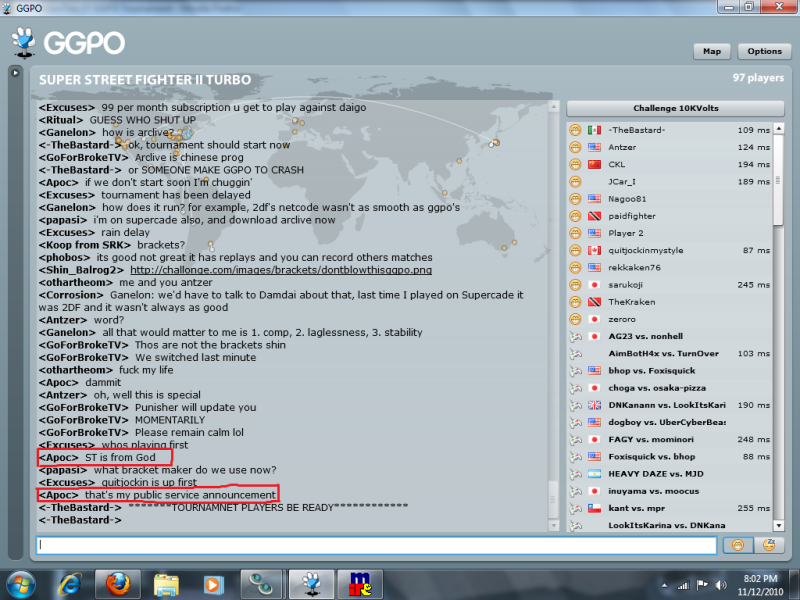This screenshot has height=600, width=800.
Task: Select player Nagoo81 in the player list
Action: coord(669,199)
